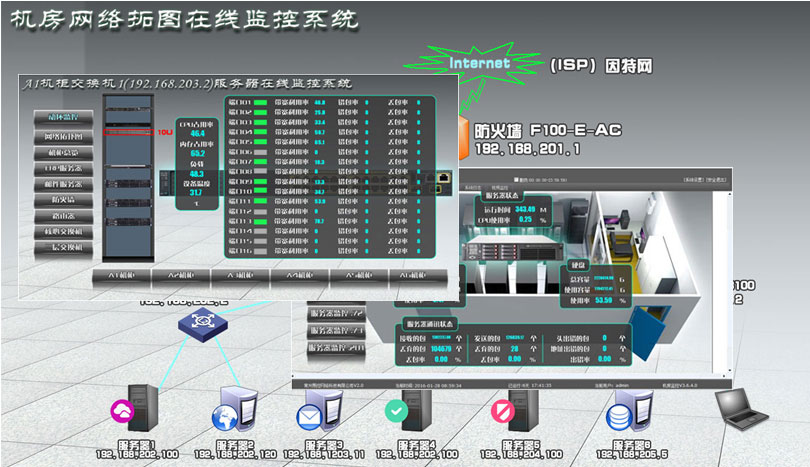This screenshot has width=810, height=467.
Task: Click the blue switch icon in the topology
Action: [202, 324]
